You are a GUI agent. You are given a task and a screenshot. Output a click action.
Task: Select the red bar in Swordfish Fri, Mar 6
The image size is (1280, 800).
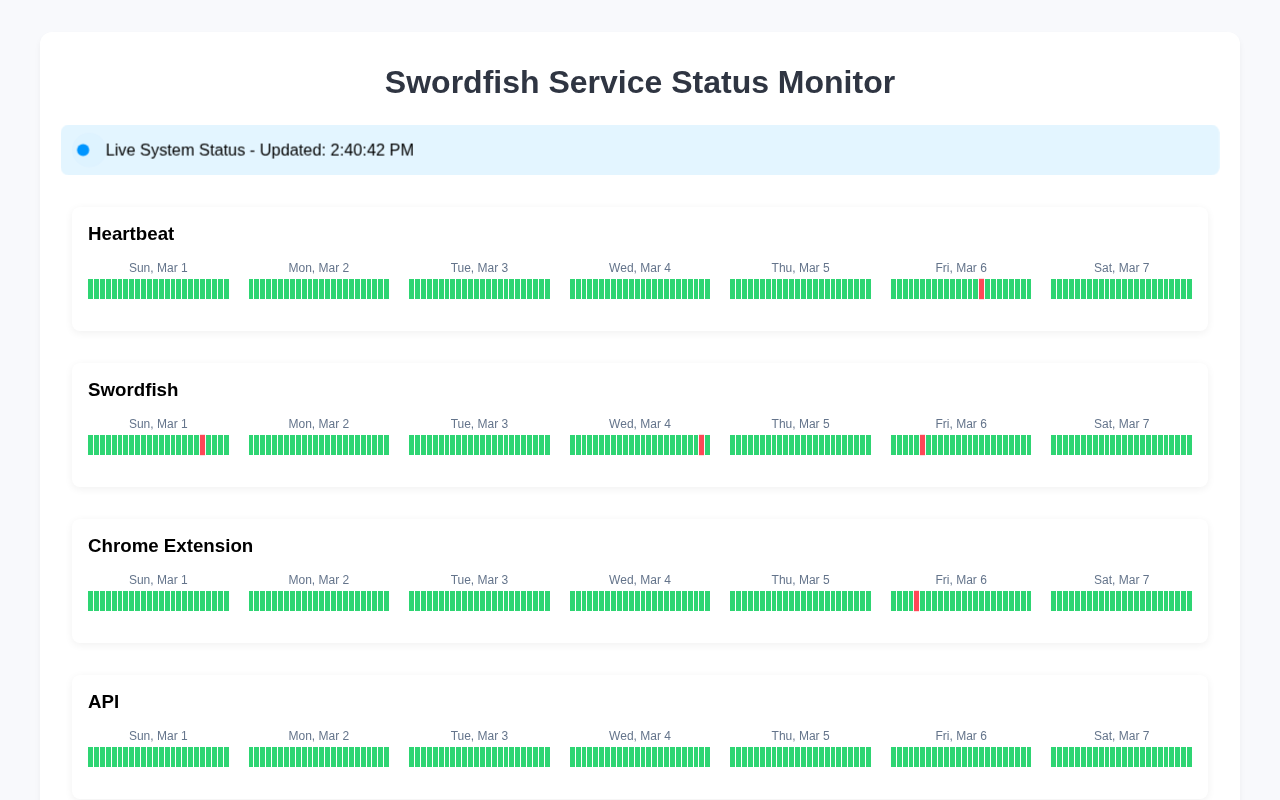pyautogui.click(x=922, y=445)
